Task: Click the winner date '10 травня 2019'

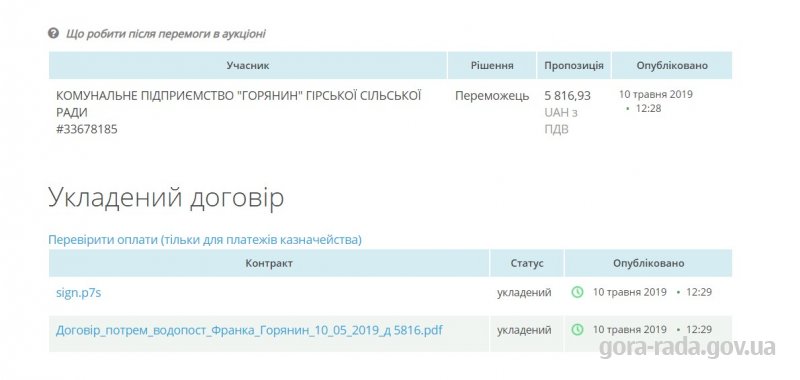Action: (x=656, y=94)
